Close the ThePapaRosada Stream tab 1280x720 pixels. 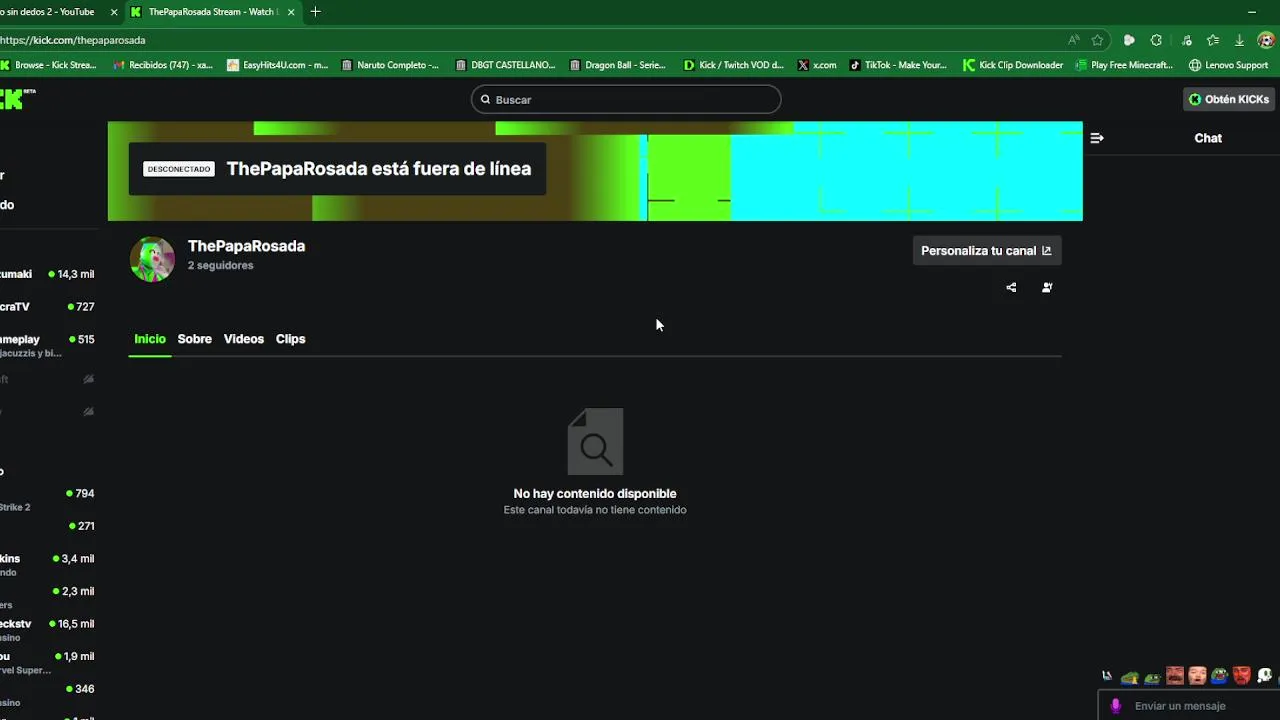[291, 12]
